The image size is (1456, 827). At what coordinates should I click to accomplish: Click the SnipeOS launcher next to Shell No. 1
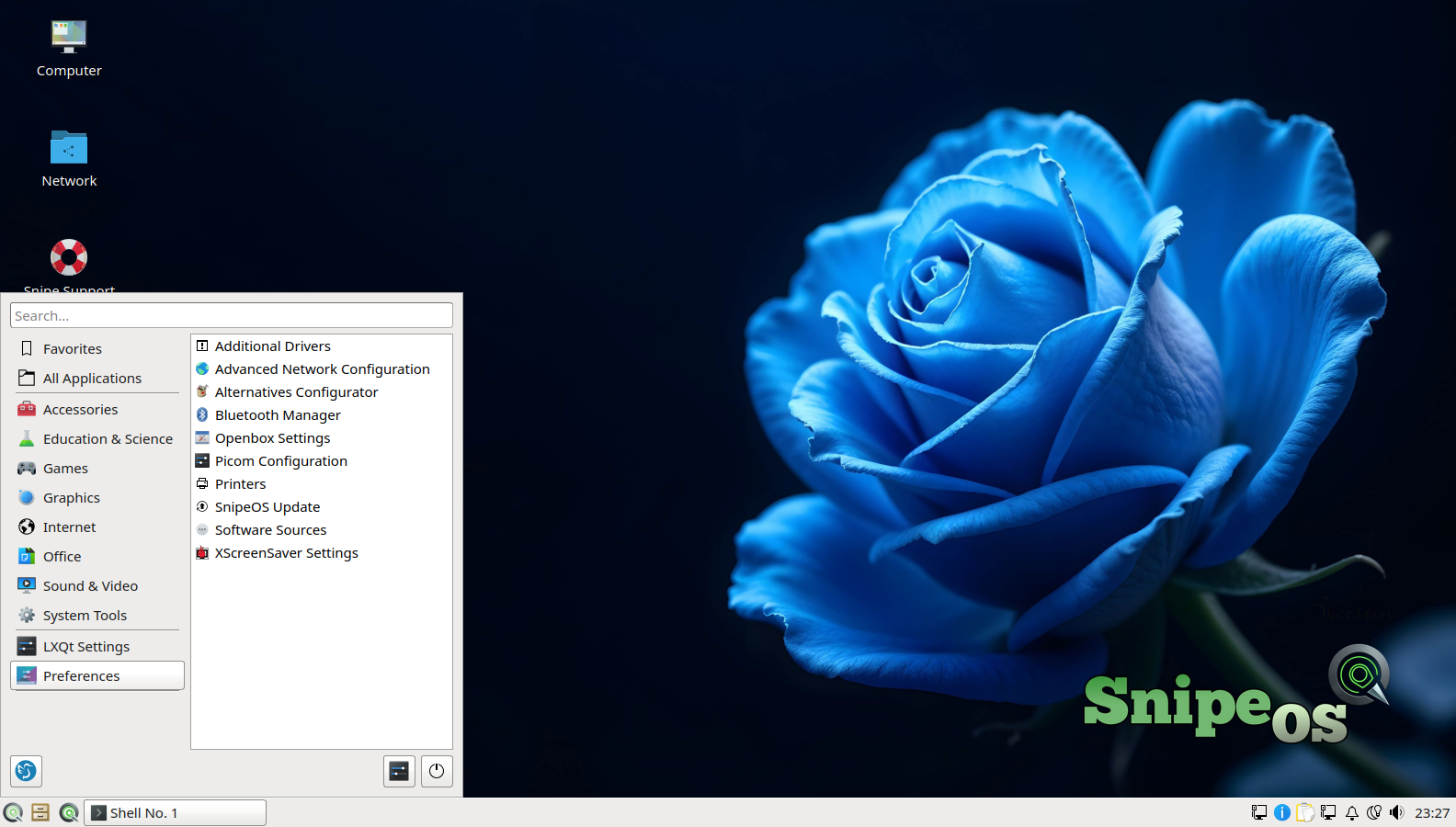pos(69,812)
